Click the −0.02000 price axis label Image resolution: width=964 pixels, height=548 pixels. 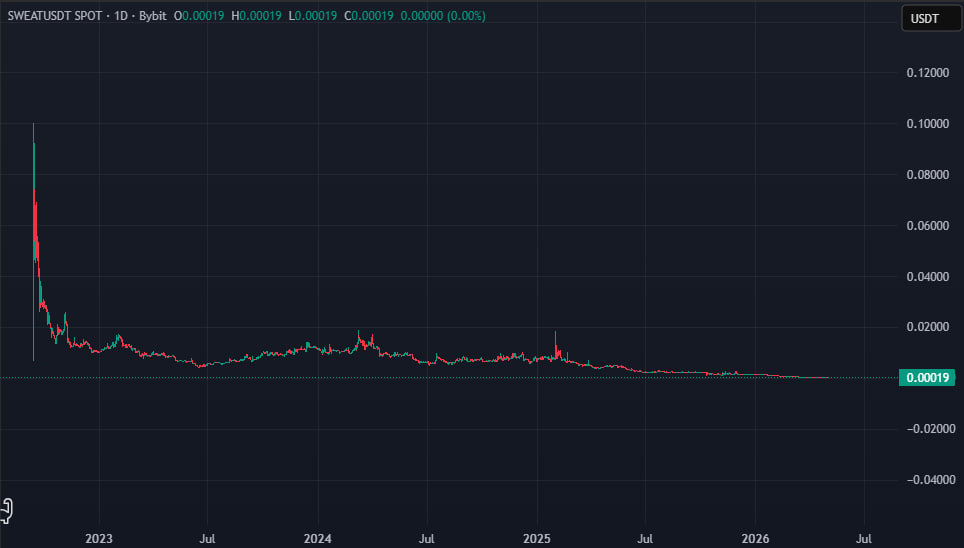tap(931, 429)
